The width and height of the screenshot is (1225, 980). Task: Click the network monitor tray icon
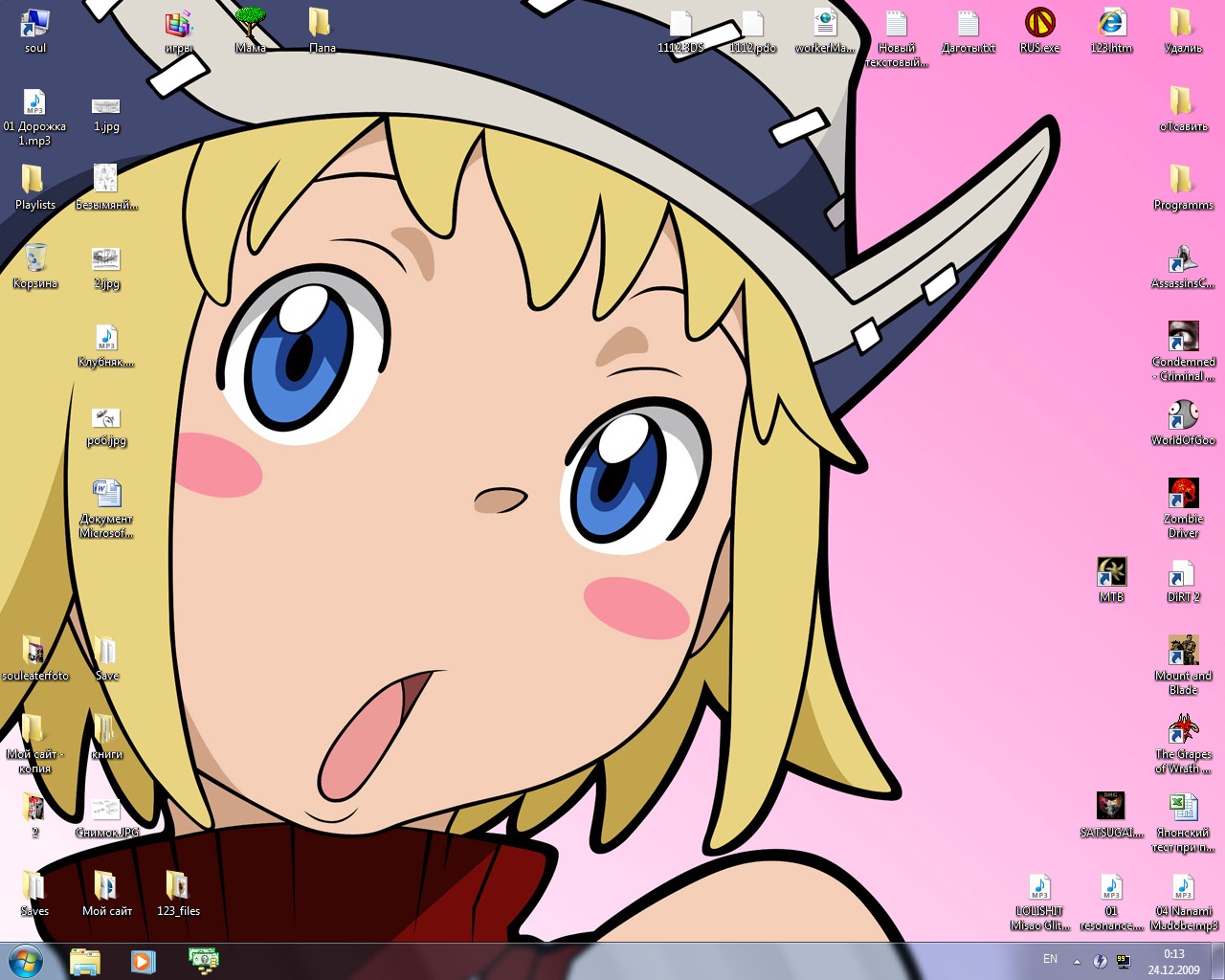pos(1123,962)
